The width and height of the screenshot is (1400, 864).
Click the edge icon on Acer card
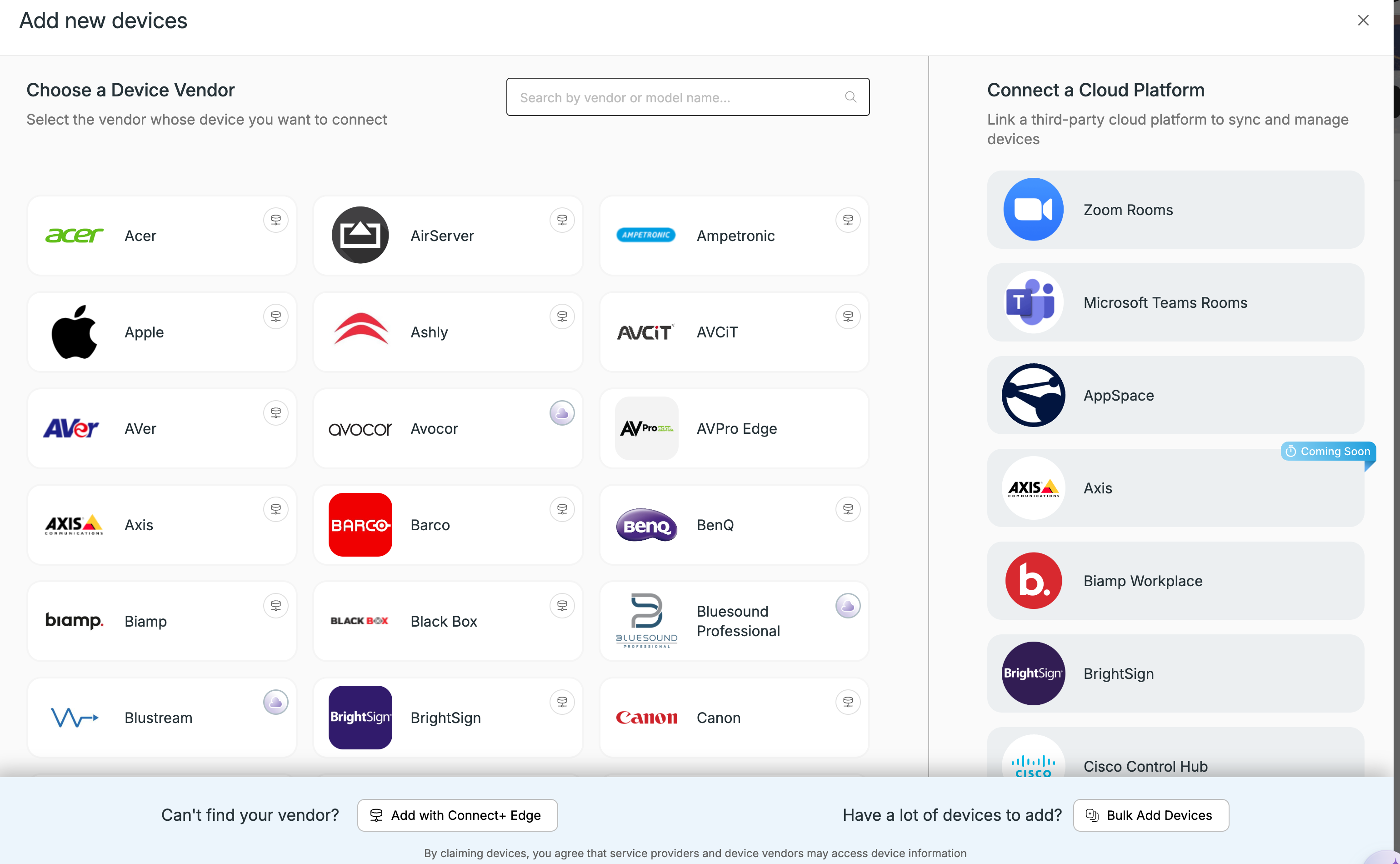276,220
